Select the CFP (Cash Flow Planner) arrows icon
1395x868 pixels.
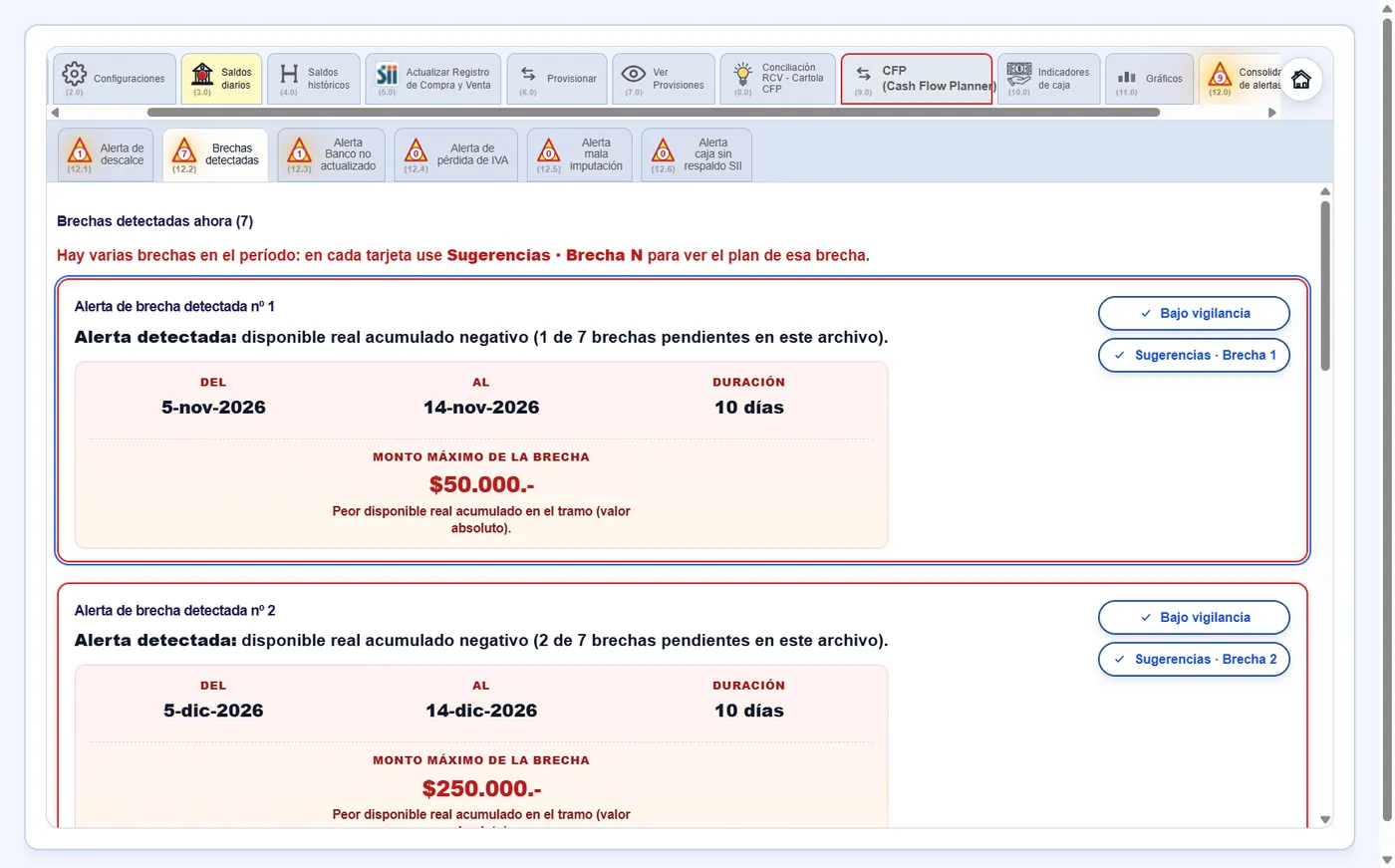[864, 74]
